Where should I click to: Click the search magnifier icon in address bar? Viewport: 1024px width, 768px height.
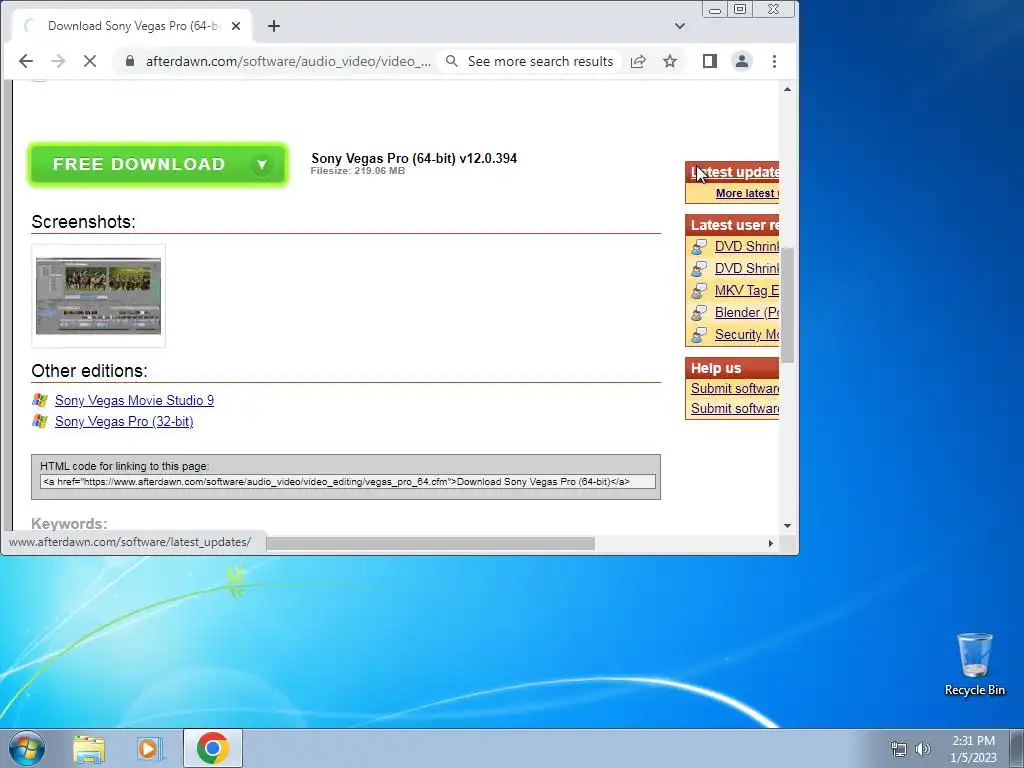451,61
